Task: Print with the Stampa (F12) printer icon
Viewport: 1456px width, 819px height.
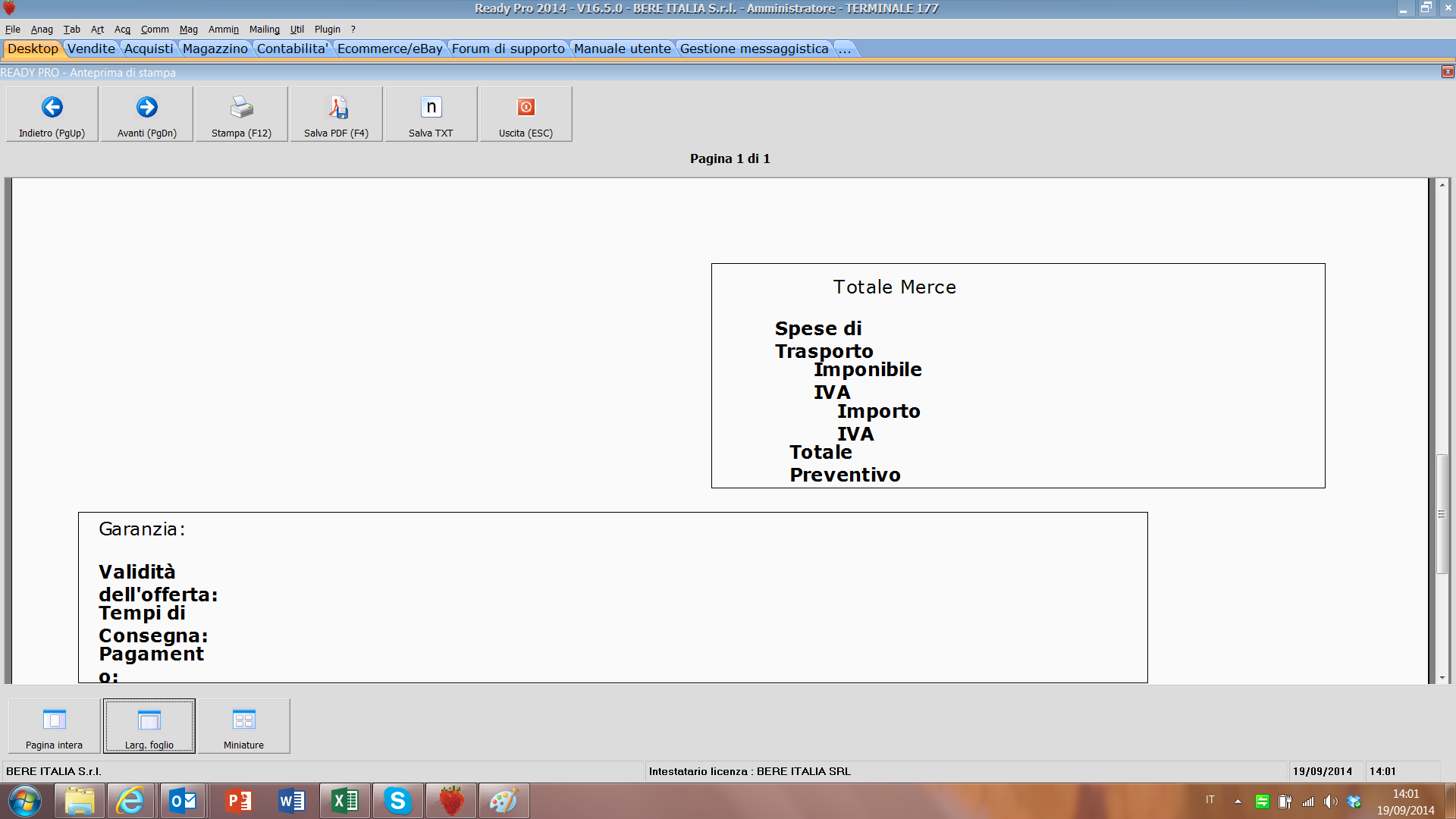Action: (241, 108)
